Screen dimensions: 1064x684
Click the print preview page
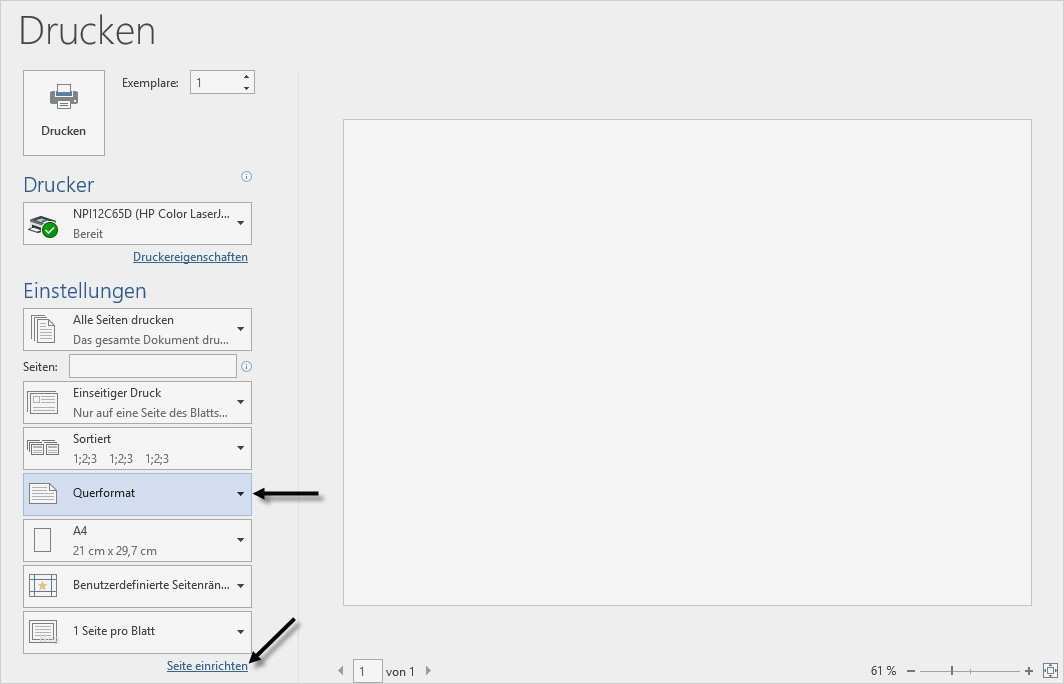(x=687, y=362)
